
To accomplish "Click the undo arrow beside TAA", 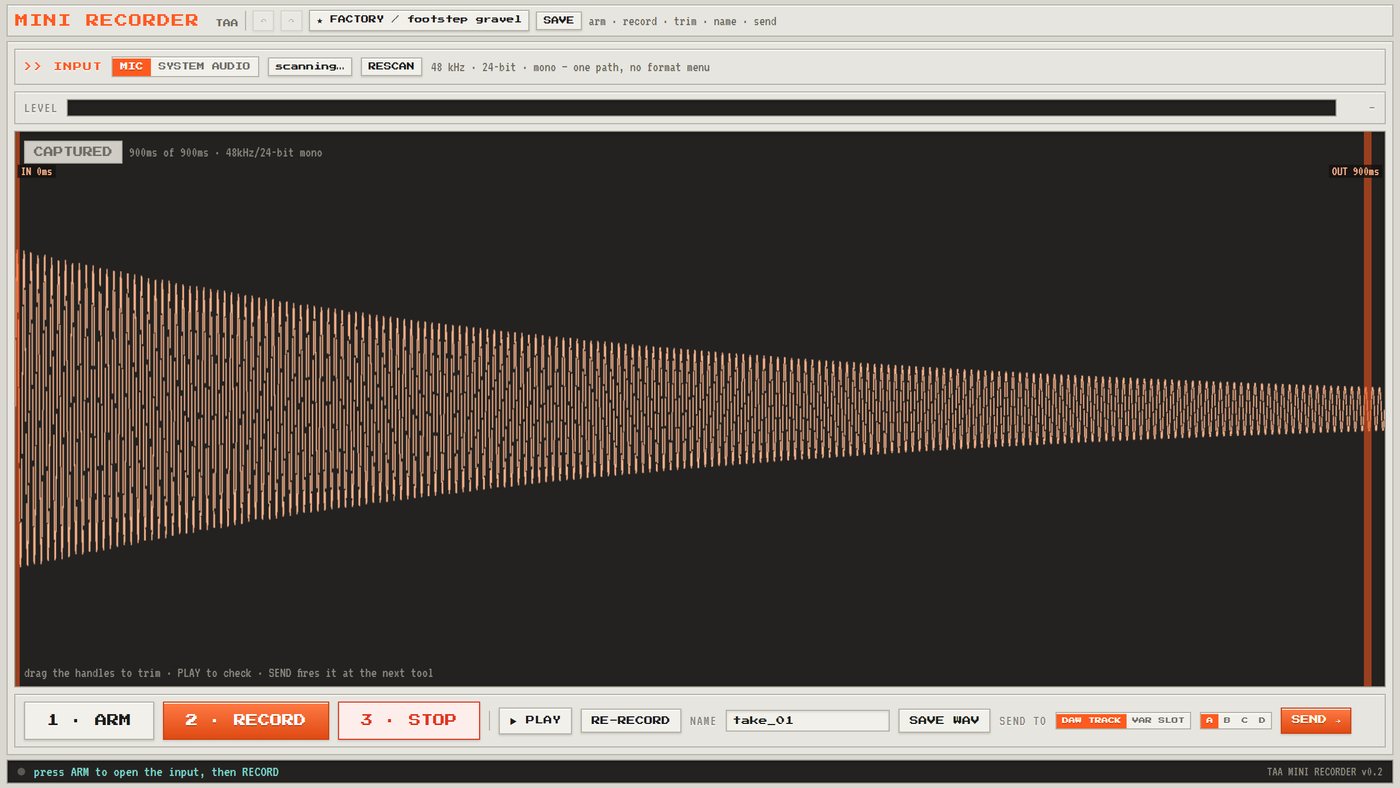I will point(263,21).
